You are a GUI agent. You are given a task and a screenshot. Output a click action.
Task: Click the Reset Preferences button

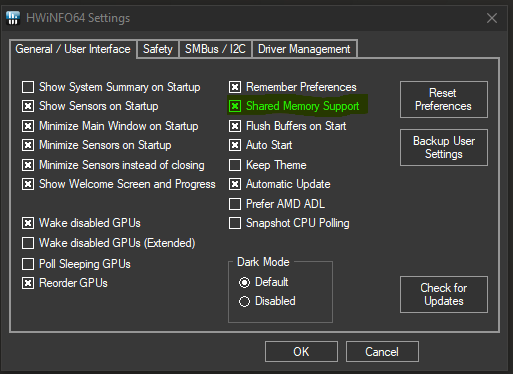pos(444,99)
